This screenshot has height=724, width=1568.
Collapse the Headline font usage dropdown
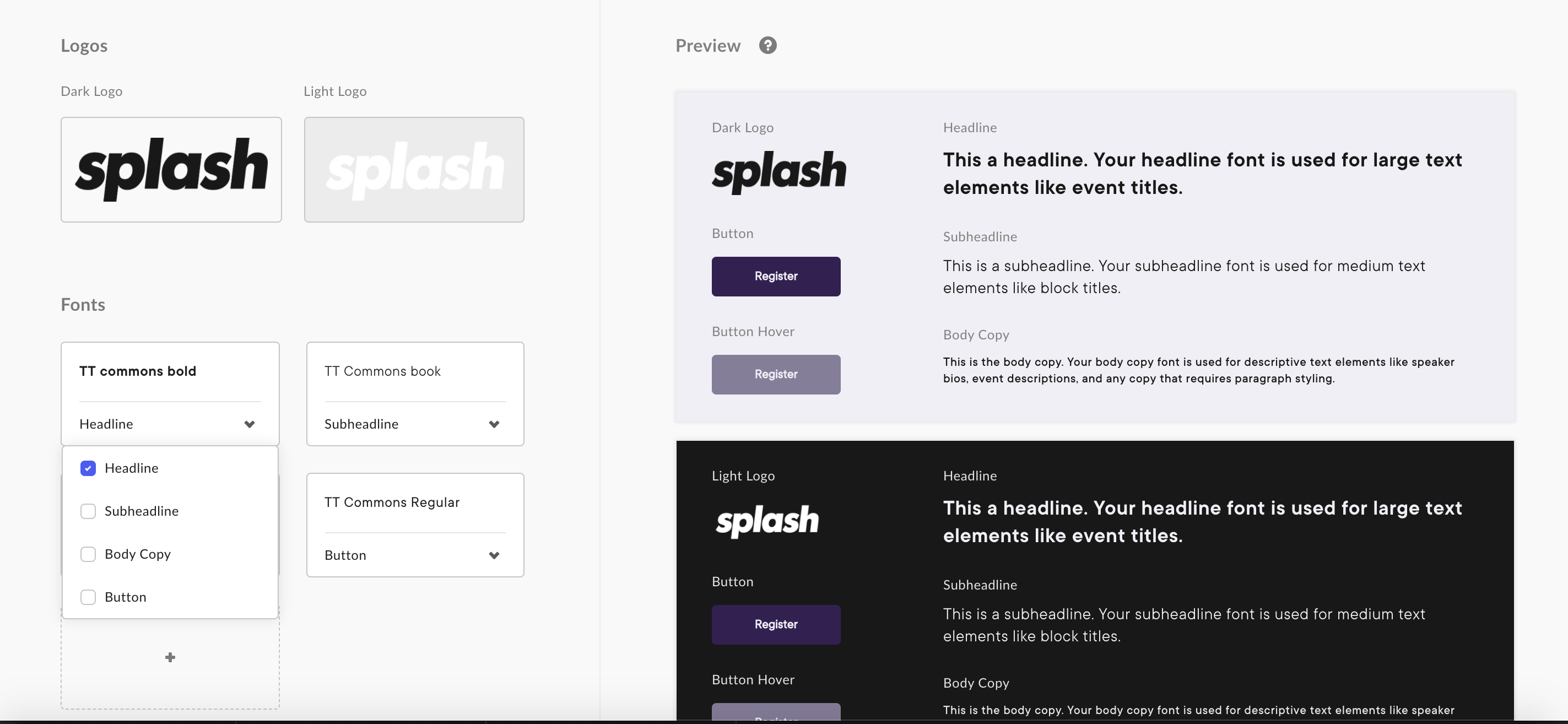click(170, 424)
